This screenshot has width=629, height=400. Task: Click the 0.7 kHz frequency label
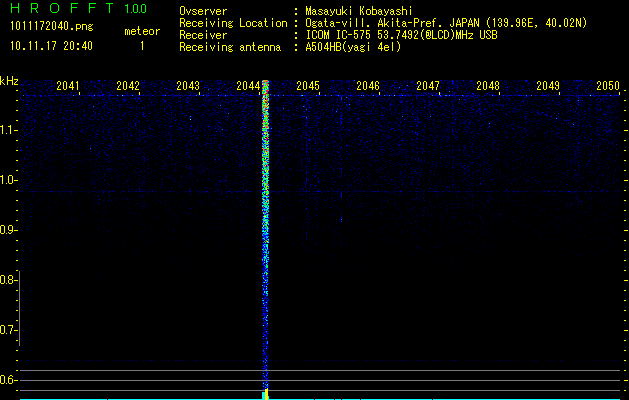click(x=7, y=330)
